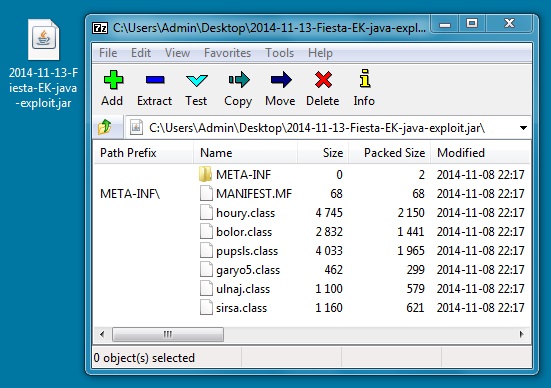This screenshot has width=551, height=388.
Task: Expand the address path dropdown arrow
Action: coord(523,128)
